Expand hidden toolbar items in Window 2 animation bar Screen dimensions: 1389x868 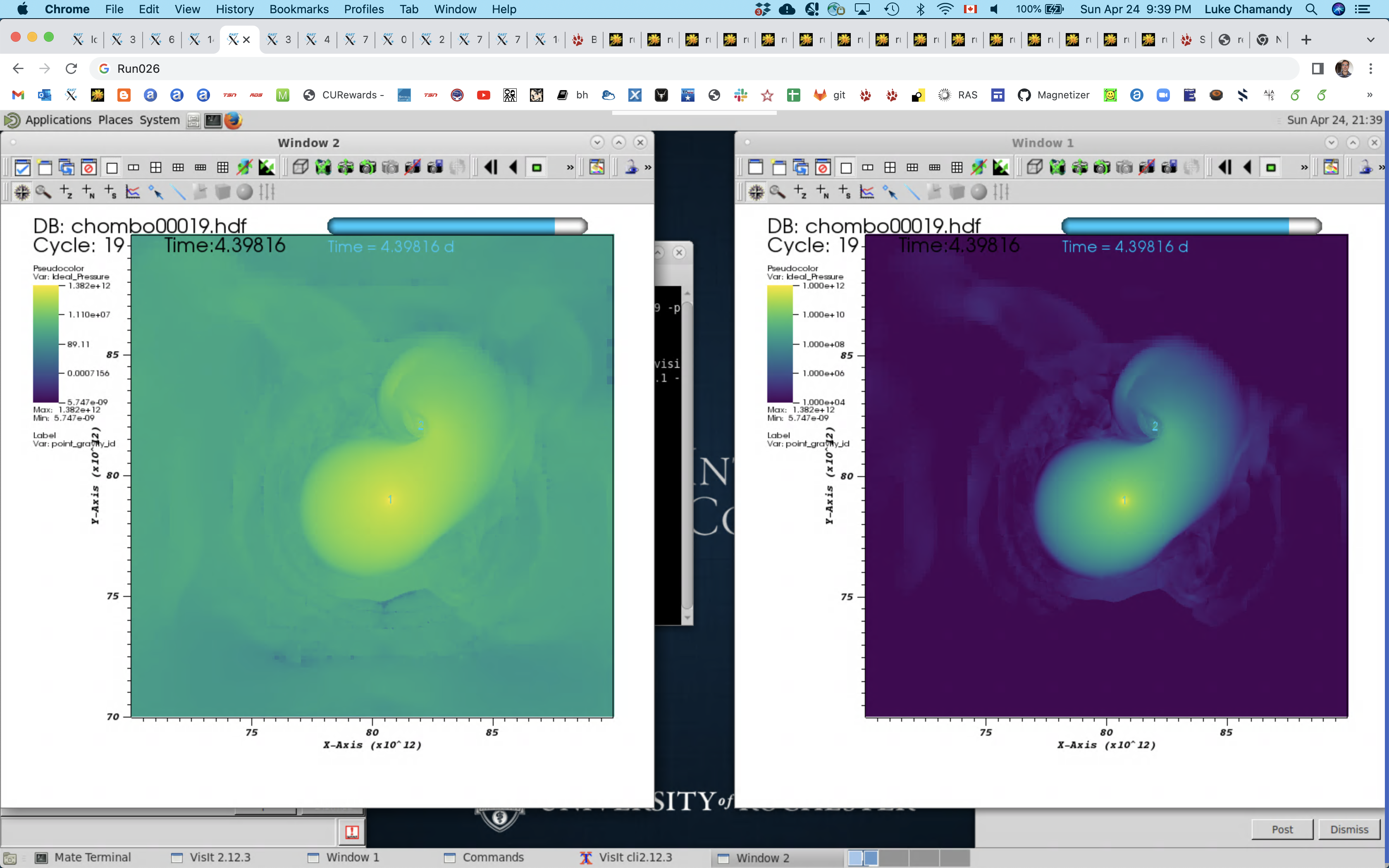[570, 168]
